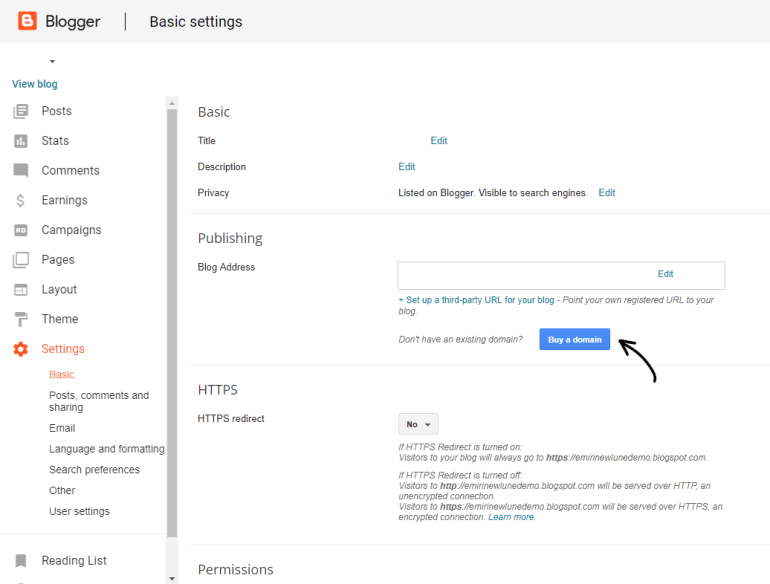The image size is (770, 584).
Task: Click the Blogger logo icon
Action: pos(27,21)
